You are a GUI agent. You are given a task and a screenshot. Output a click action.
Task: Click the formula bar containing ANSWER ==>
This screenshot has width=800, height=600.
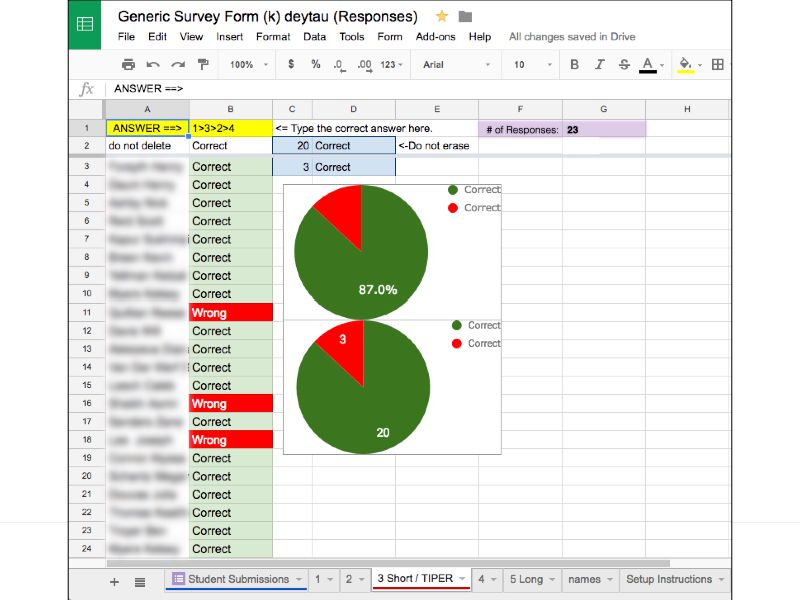[400, 89]
